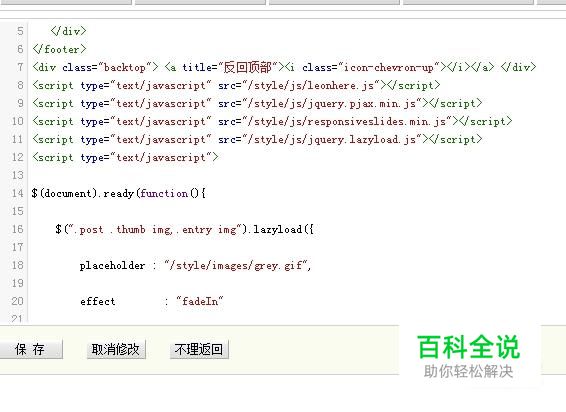Click the 不理返回 return button

click(199, 349)
